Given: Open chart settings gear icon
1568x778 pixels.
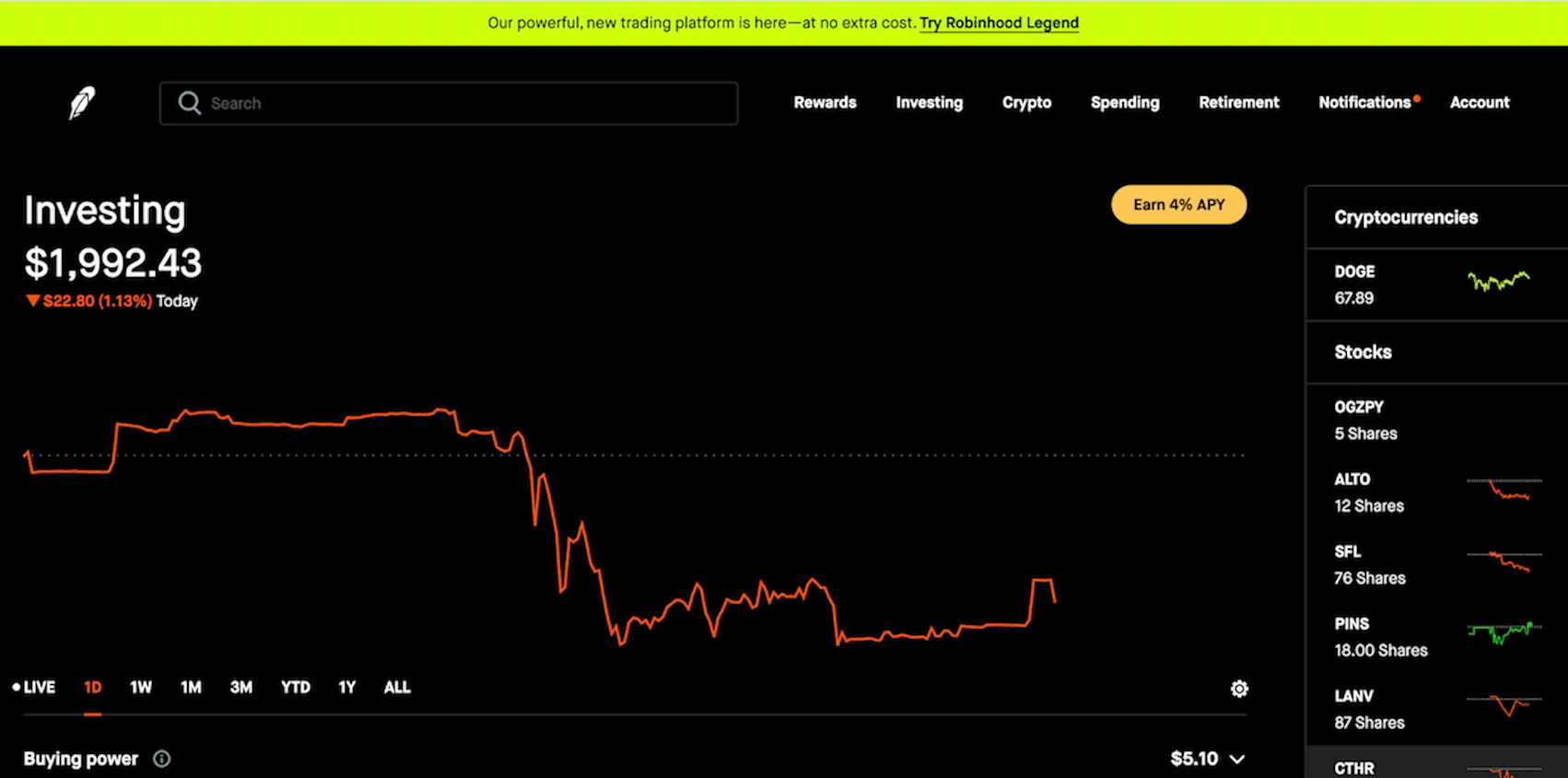Looking at the screenshot, I should coord(1239,689).
